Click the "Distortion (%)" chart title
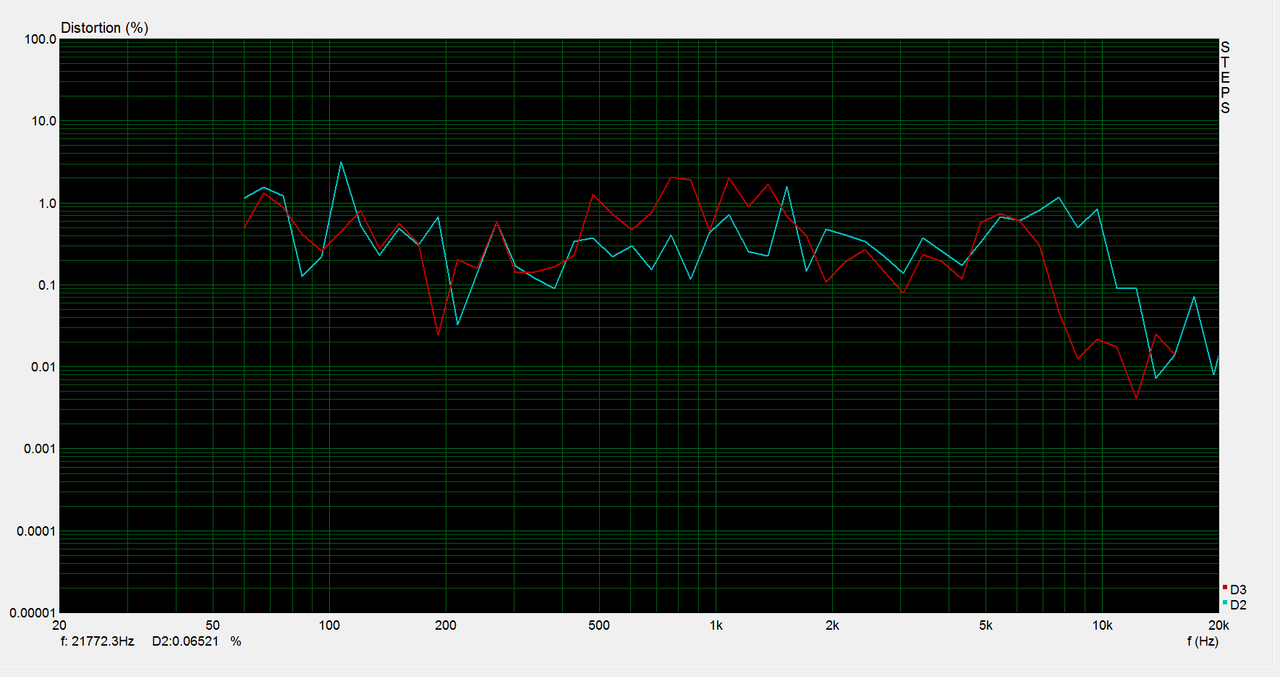 tap(105, 28)
